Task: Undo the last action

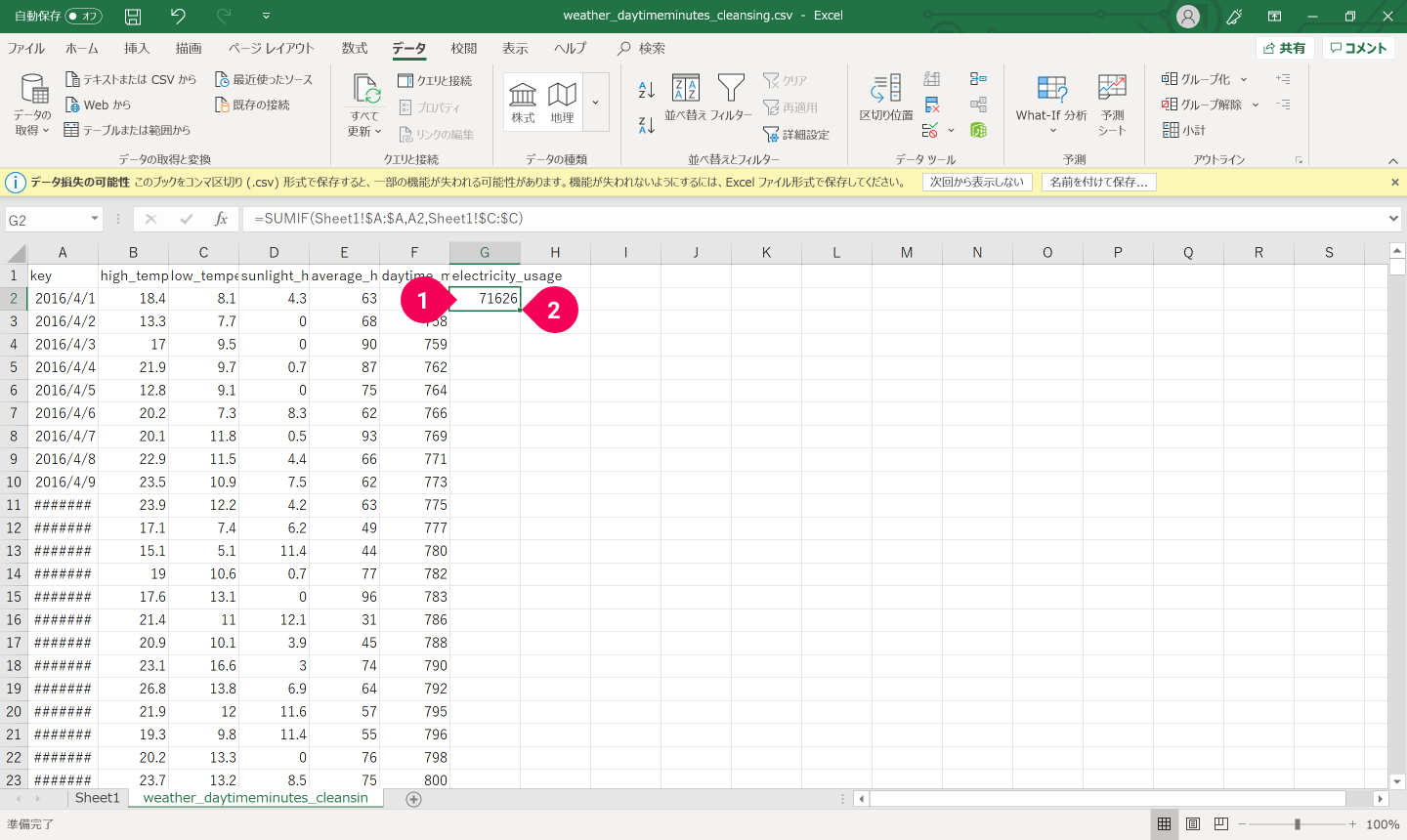Action: coord(177,16)
